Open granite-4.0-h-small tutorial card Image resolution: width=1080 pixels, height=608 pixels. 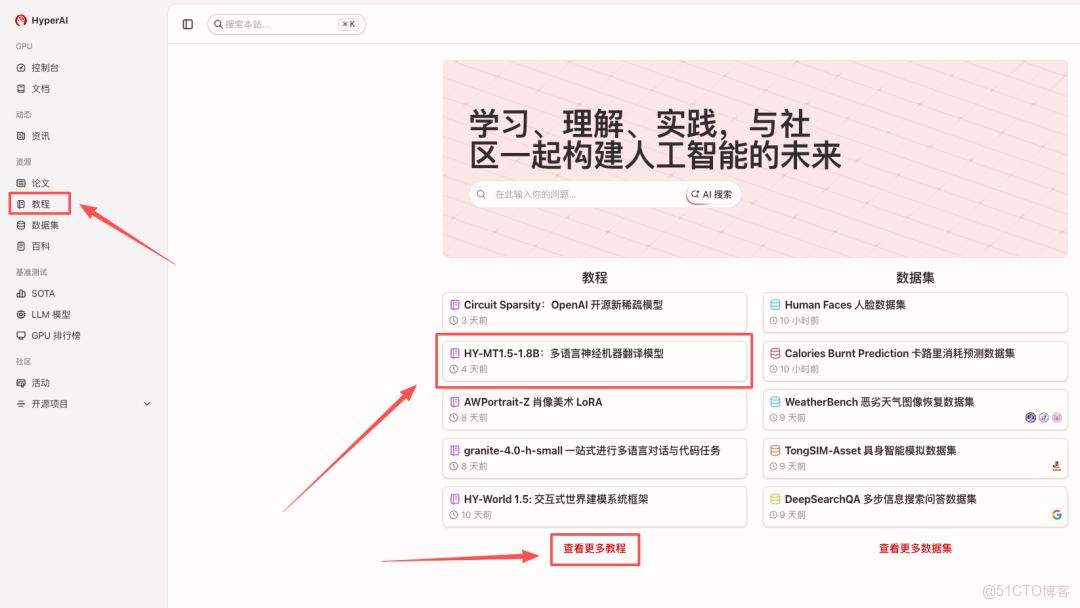coord(594,458)
